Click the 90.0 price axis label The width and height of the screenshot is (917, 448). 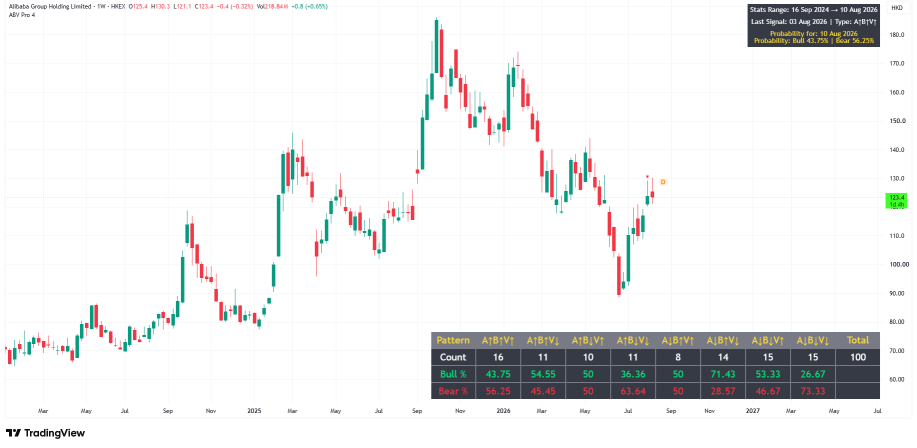[x=898, y=293]
